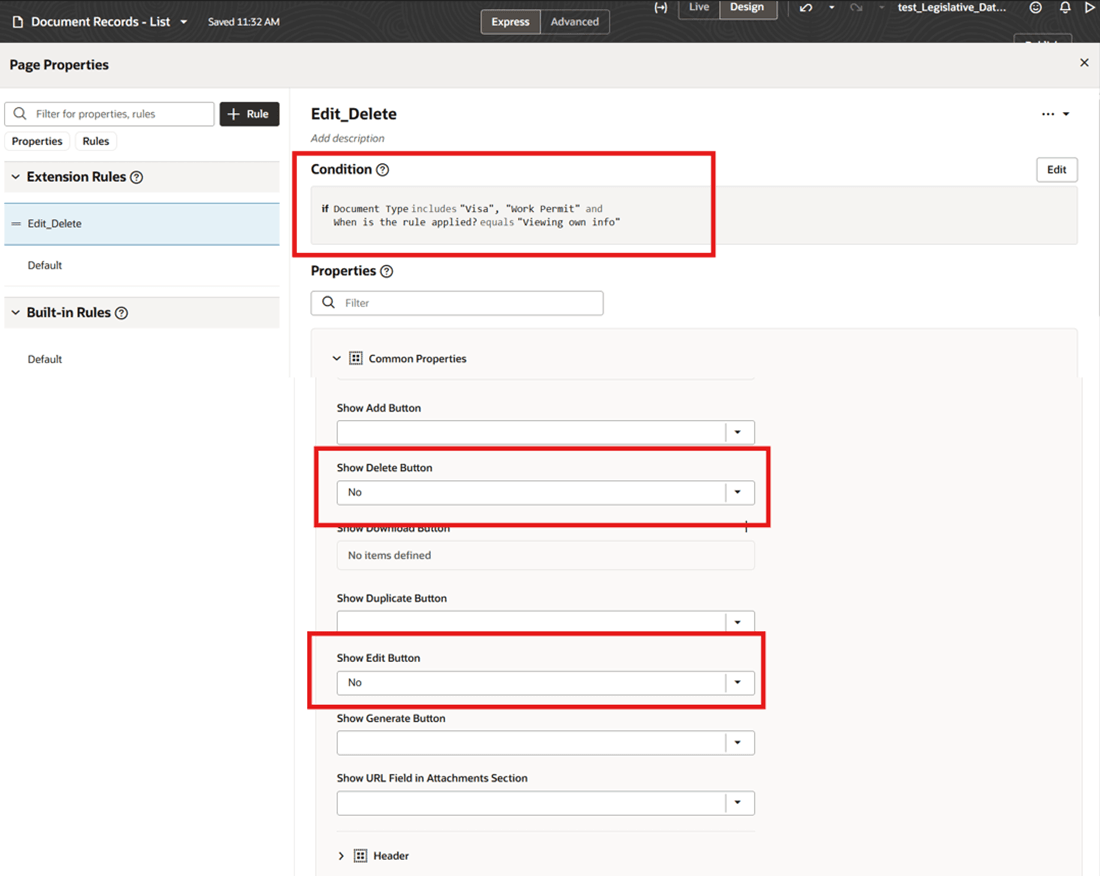Open the test_Legislative_Dat project name
Screen dimensions: 1100x876
coord(952,8)
